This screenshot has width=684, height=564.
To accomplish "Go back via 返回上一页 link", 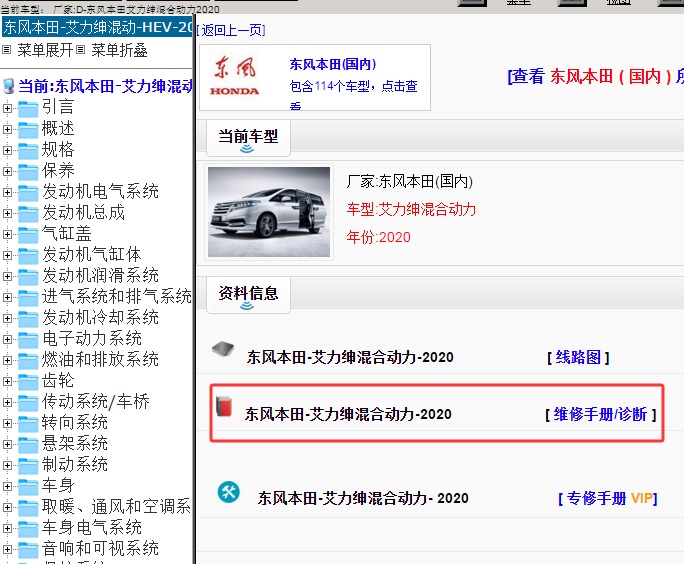I will point(231,30).
